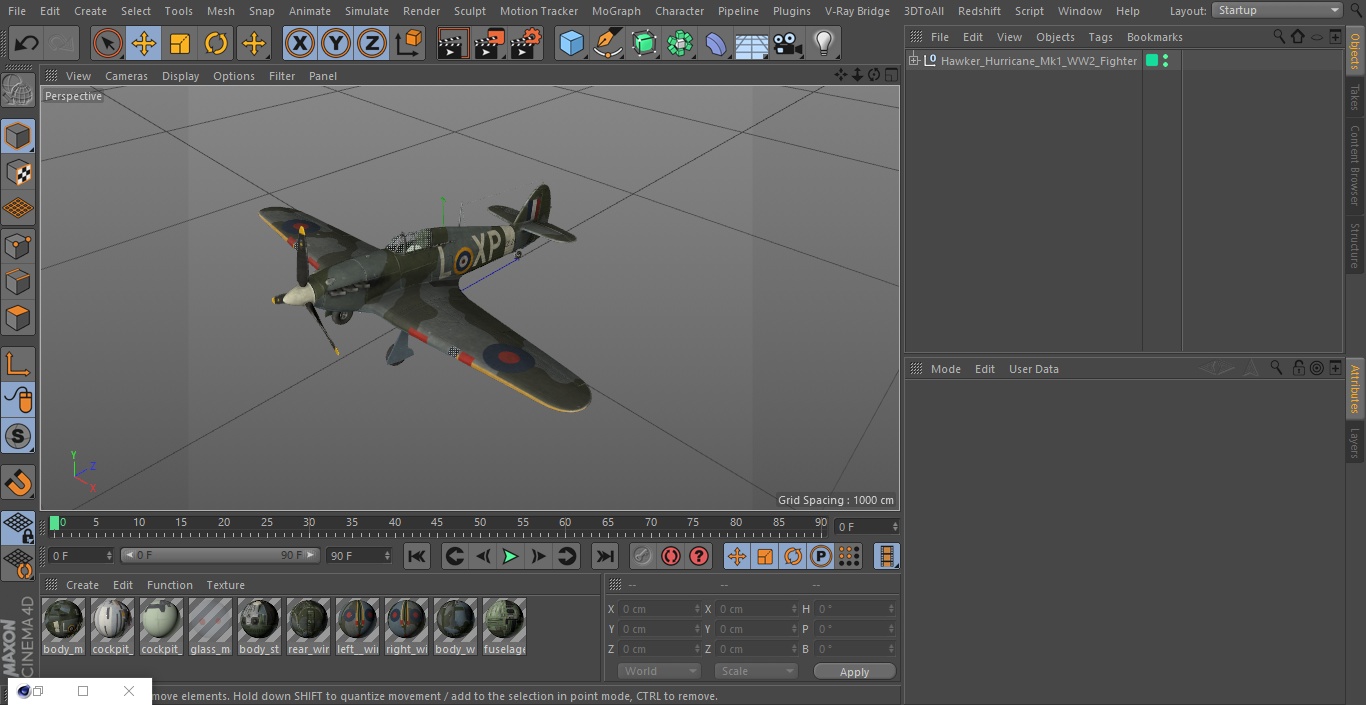This screenshot has width=1366, height=705.
Task: Open the MoGraph menu
Action: (x=616, y=11)
